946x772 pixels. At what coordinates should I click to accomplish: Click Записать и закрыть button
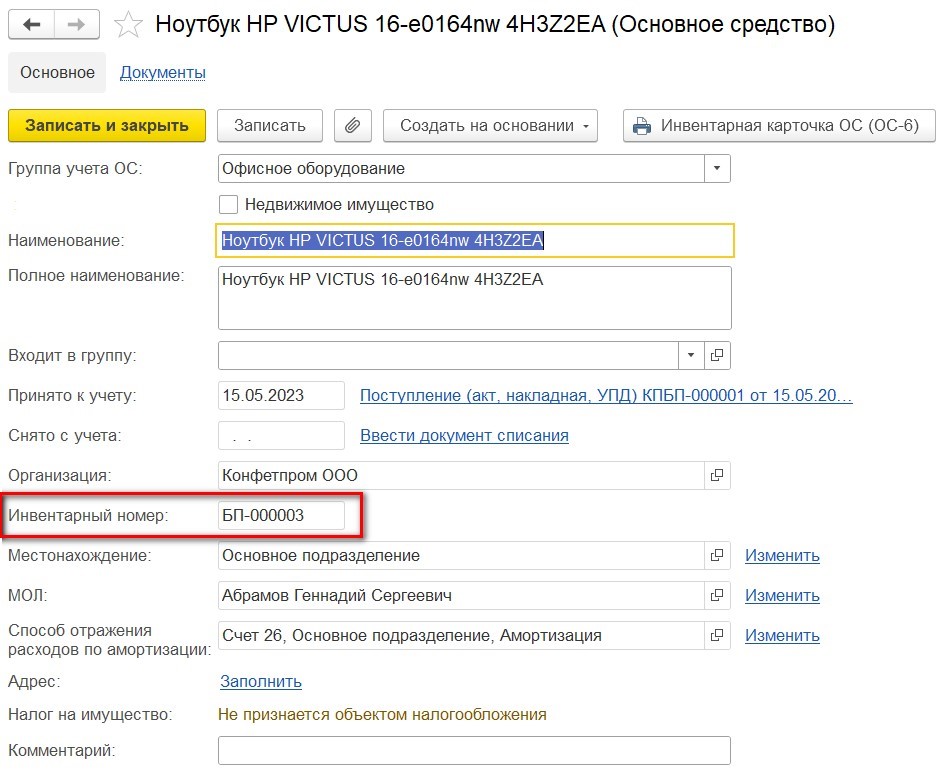click(107, 125)
